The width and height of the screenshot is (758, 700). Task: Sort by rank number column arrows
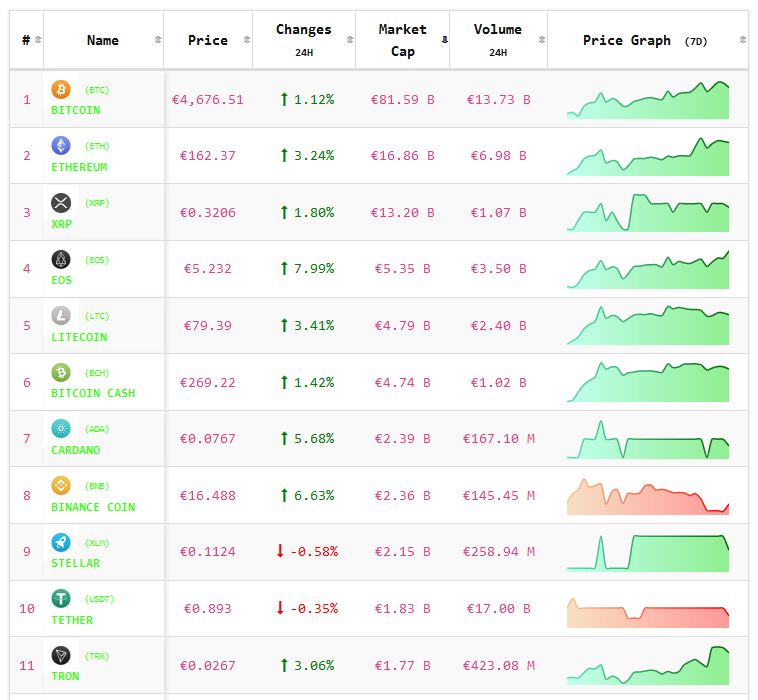38,40
